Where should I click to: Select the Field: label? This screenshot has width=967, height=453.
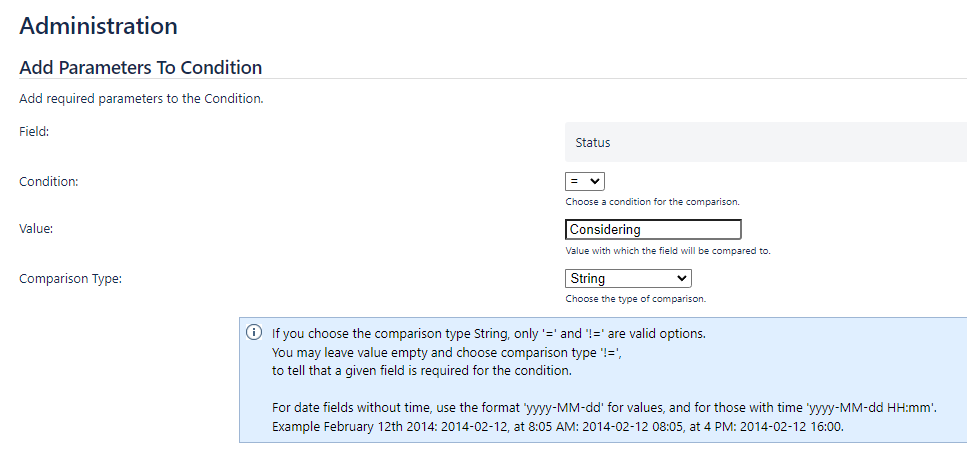pos(34,131)
